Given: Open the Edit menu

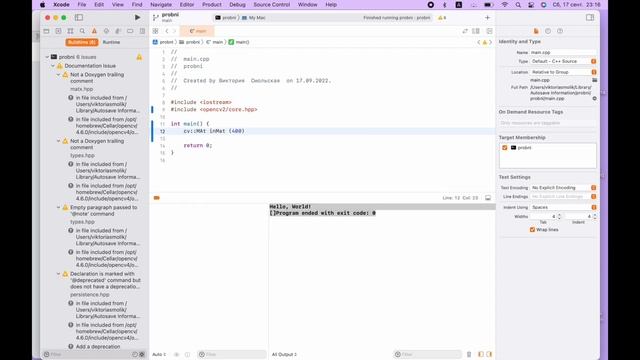Looking at the screenshot, I should coord(99,4).
